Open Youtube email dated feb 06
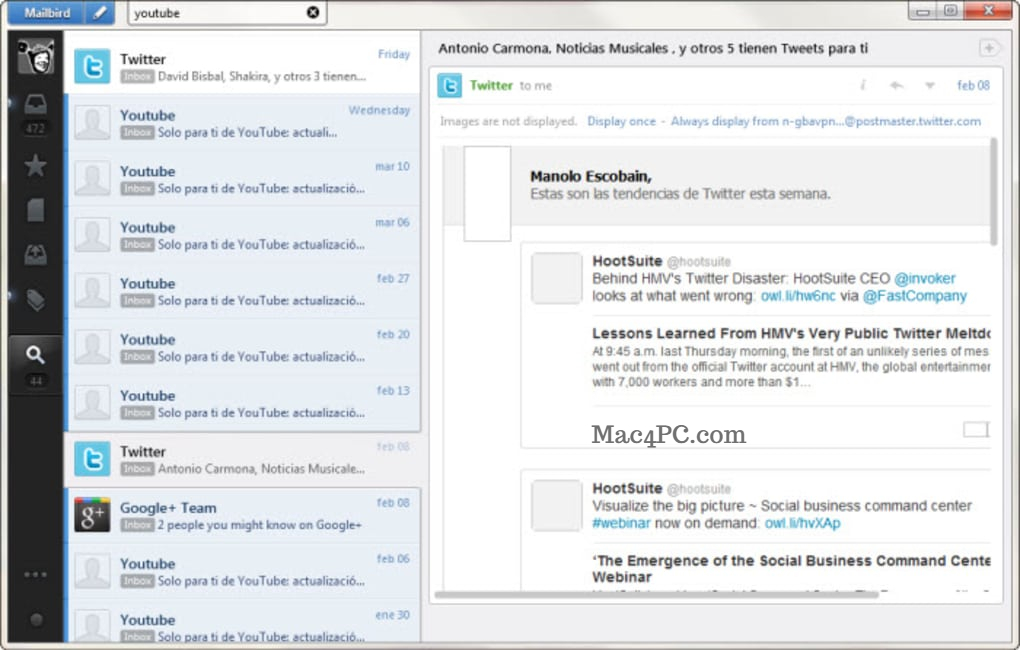Viewport: 1020px width, 650px height. 243,571
